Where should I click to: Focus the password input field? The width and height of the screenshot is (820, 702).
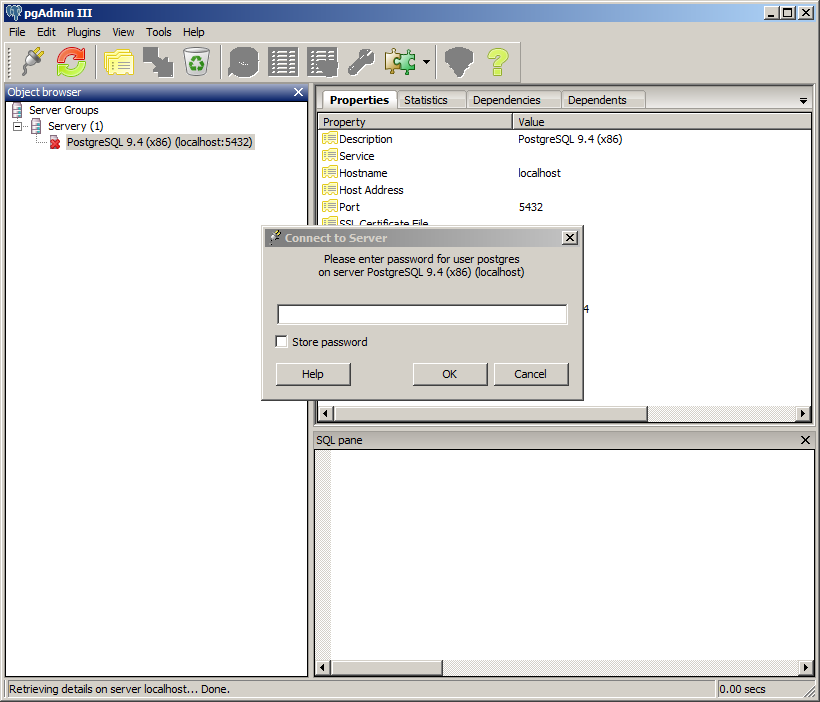[x=421, y=314]
